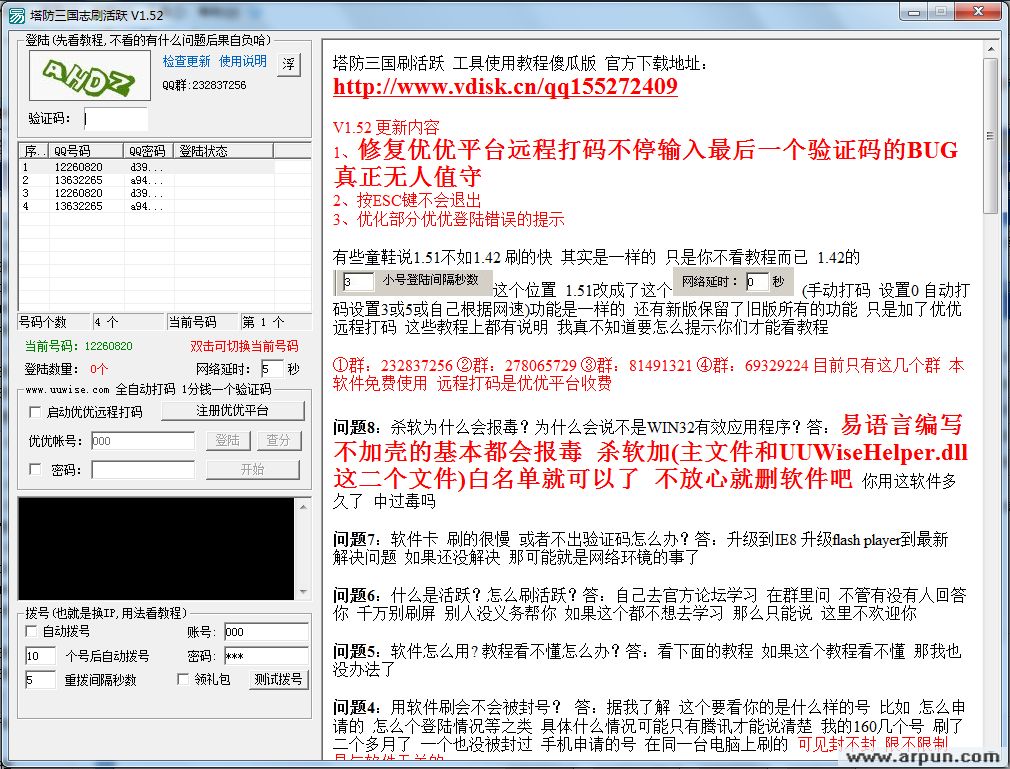Image resolution: width=1010 pixels, height=769 pixels.
Task: Click the 号码个数 status cell
Action: [x=54, y=322]
